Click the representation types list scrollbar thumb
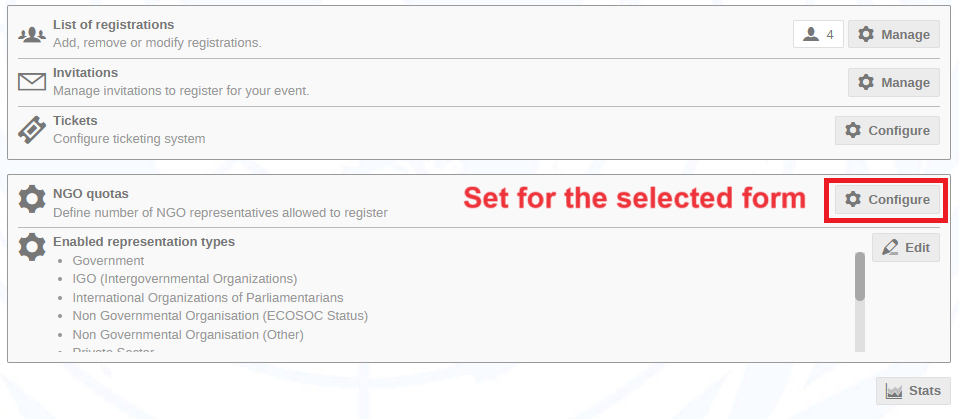The image size is (959, 419). tap(860, 276)
